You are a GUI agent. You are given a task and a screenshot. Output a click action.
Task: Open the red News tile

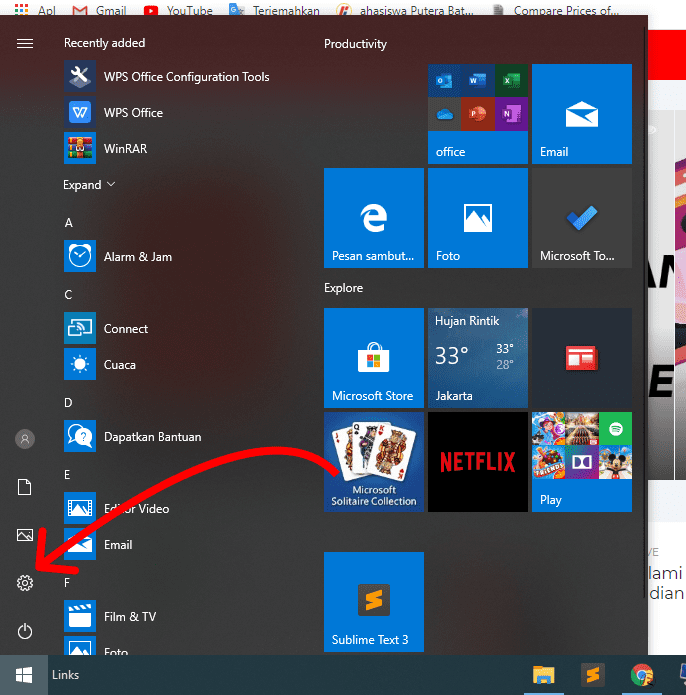click(x=582, y=358)
